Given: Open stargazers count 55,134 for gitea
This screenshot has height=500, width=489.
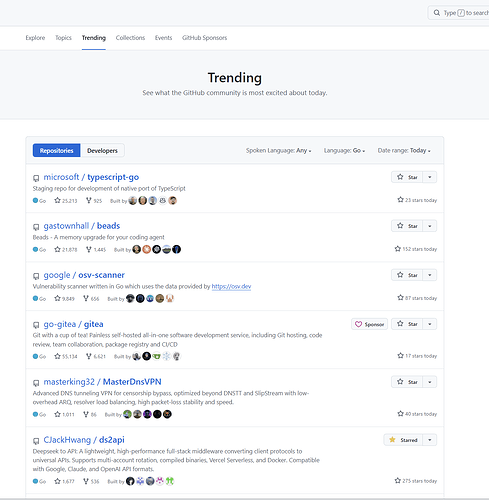Looking at the screenshot, I should 66,356.
